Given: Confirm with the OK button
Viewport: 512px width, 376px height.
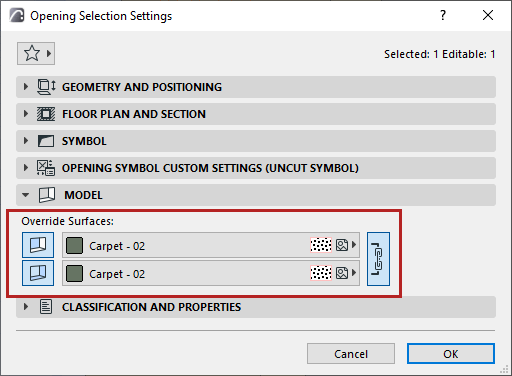Looking at the screenshot, I should pyautogui.click(x=451, y=354).
